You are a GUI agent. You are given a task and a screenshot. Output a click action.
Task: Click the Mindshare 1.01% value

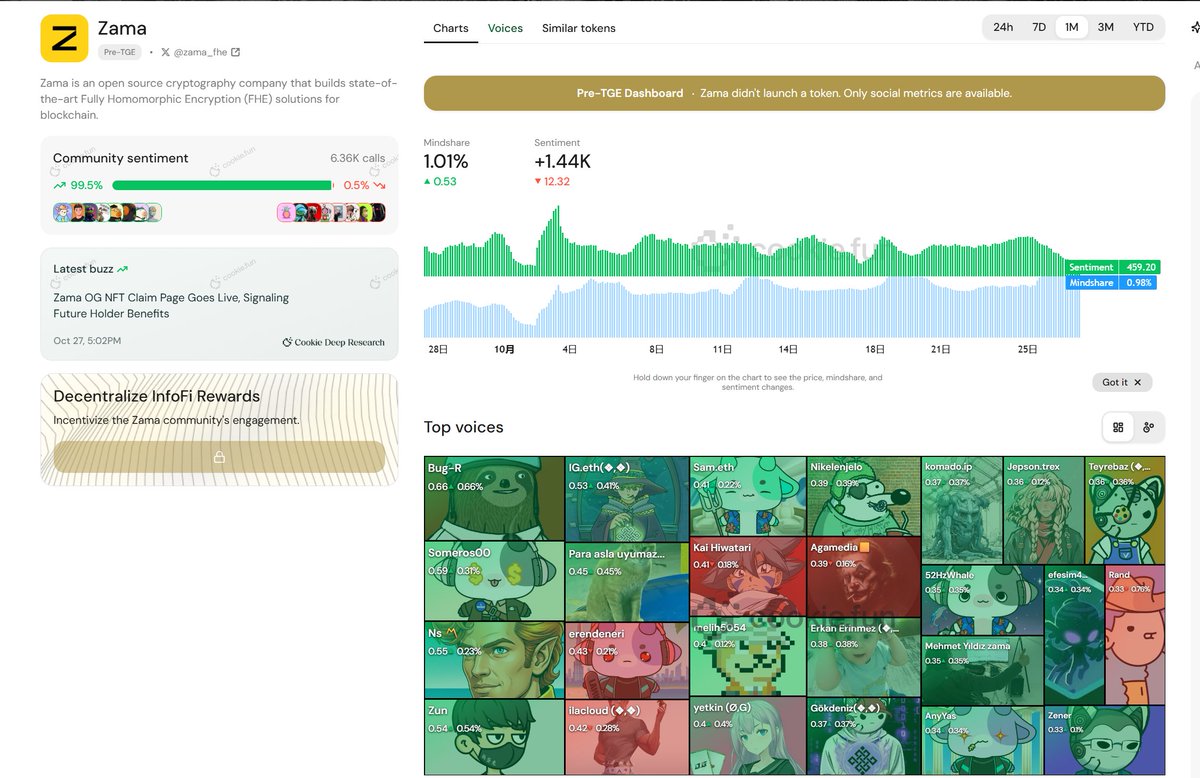446,161
